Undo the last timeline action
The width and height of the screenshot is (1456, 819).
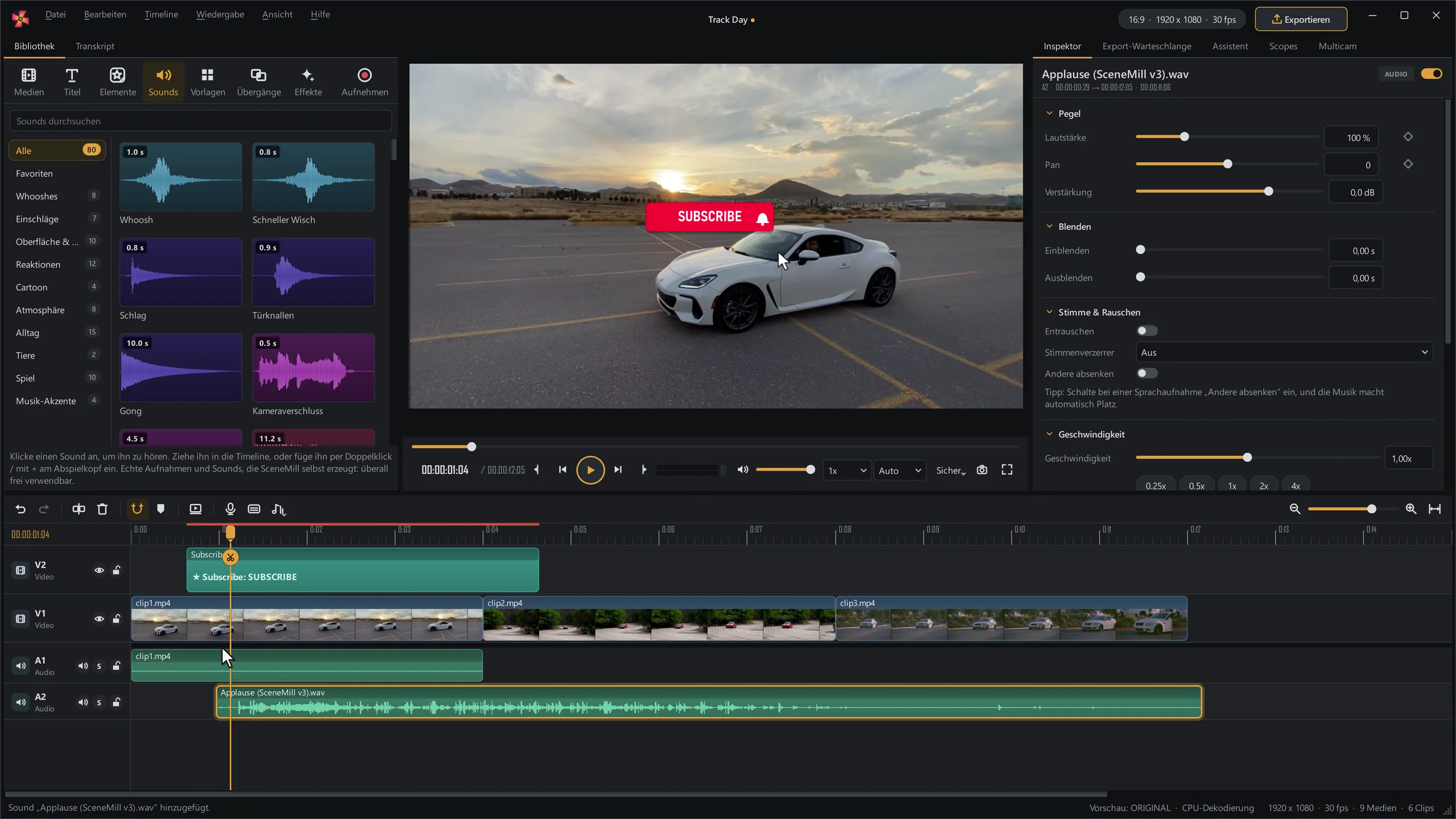20,509
